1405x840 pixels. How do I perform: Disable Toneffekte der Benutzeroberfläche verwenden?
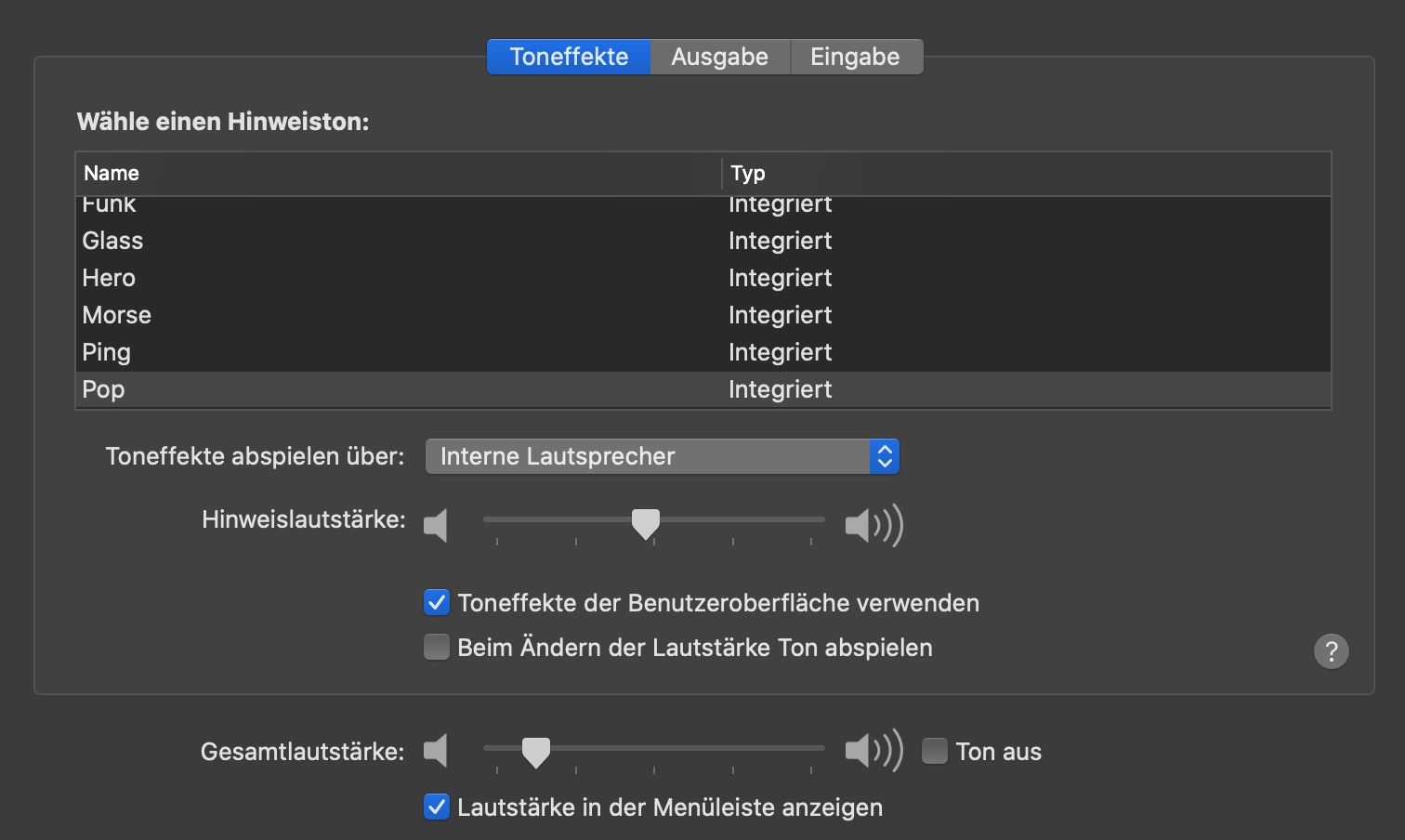pos(437,603)
